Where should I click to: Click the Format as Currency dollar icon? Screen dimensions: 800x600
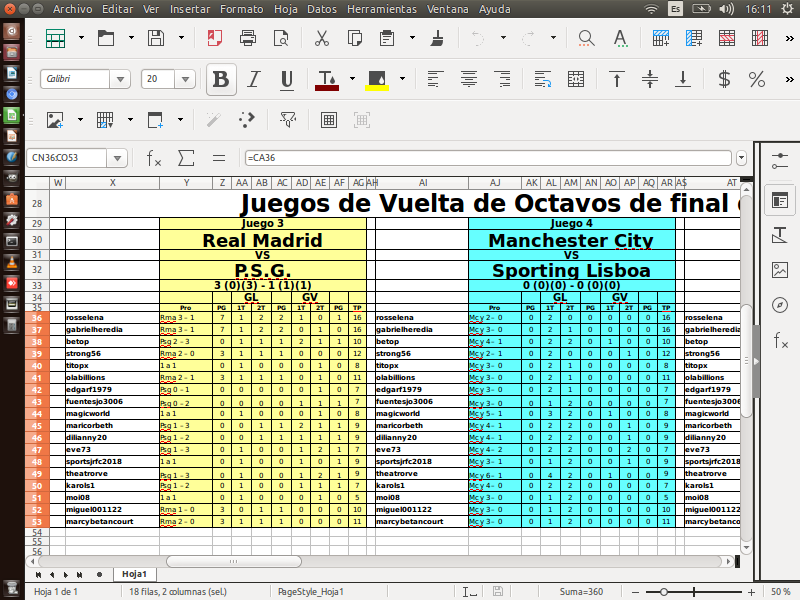pyautogui.click(x=724, y=79)
